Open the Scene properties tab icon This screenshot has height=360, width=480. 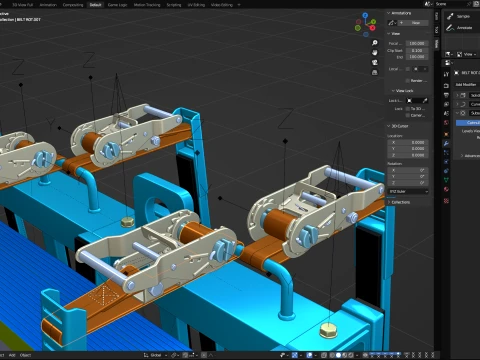coord(446,114)
